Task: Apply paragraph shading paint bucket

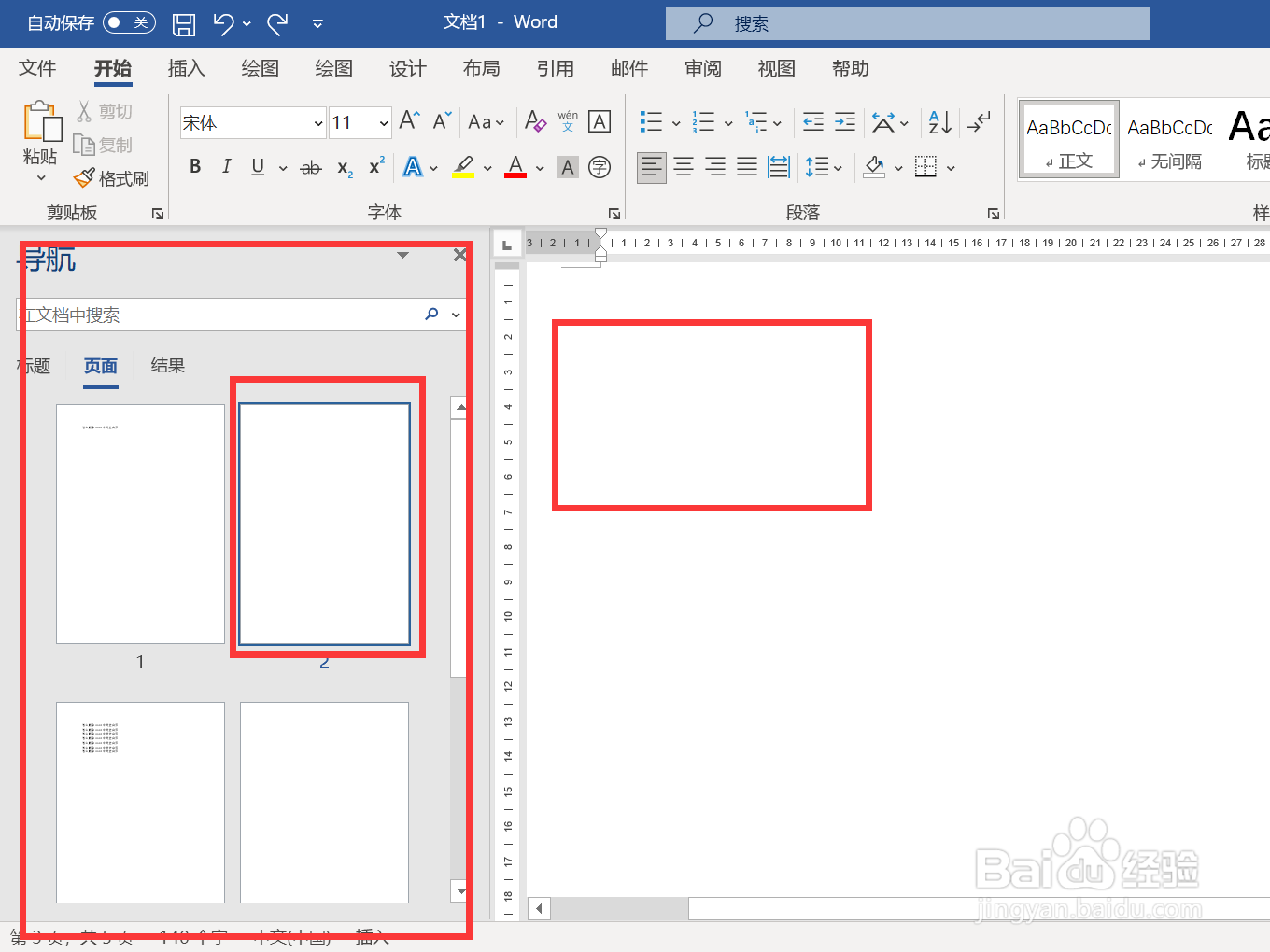Action: pos(875,167)
